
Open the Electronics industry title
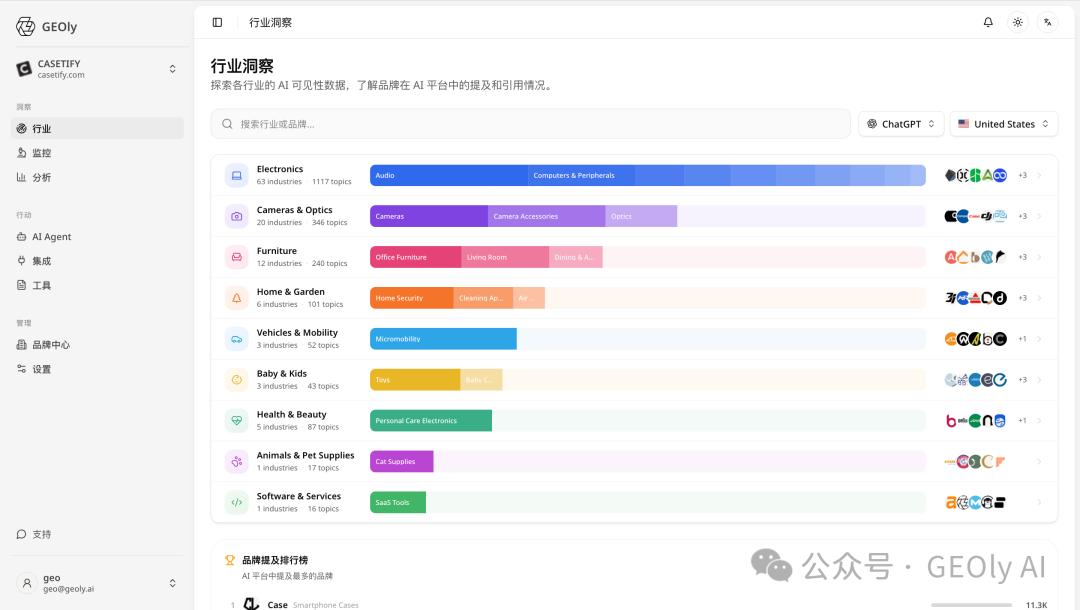tap(280, 169)
